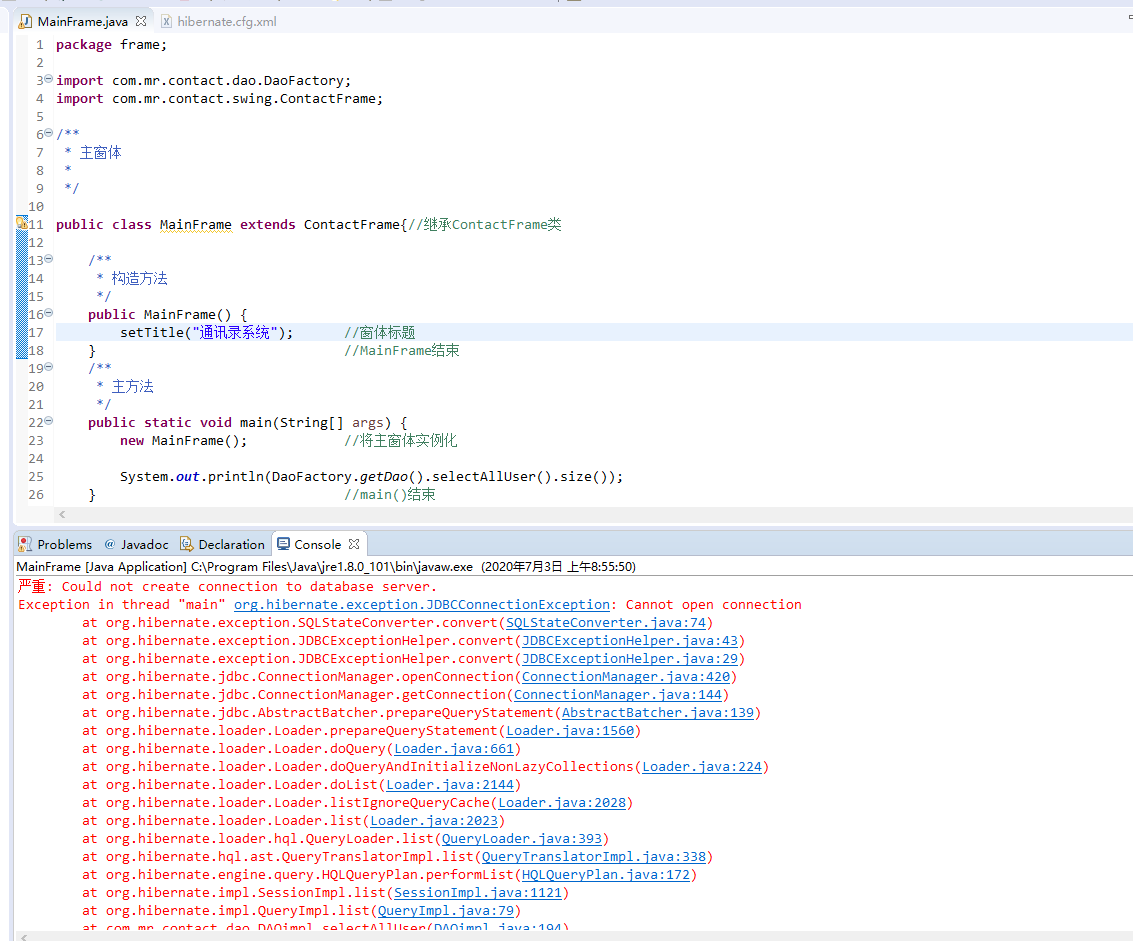Screen dimensions: 1133x941
Task: Click the console horizontal scrollbar left arrow
Action: point(23,937)
